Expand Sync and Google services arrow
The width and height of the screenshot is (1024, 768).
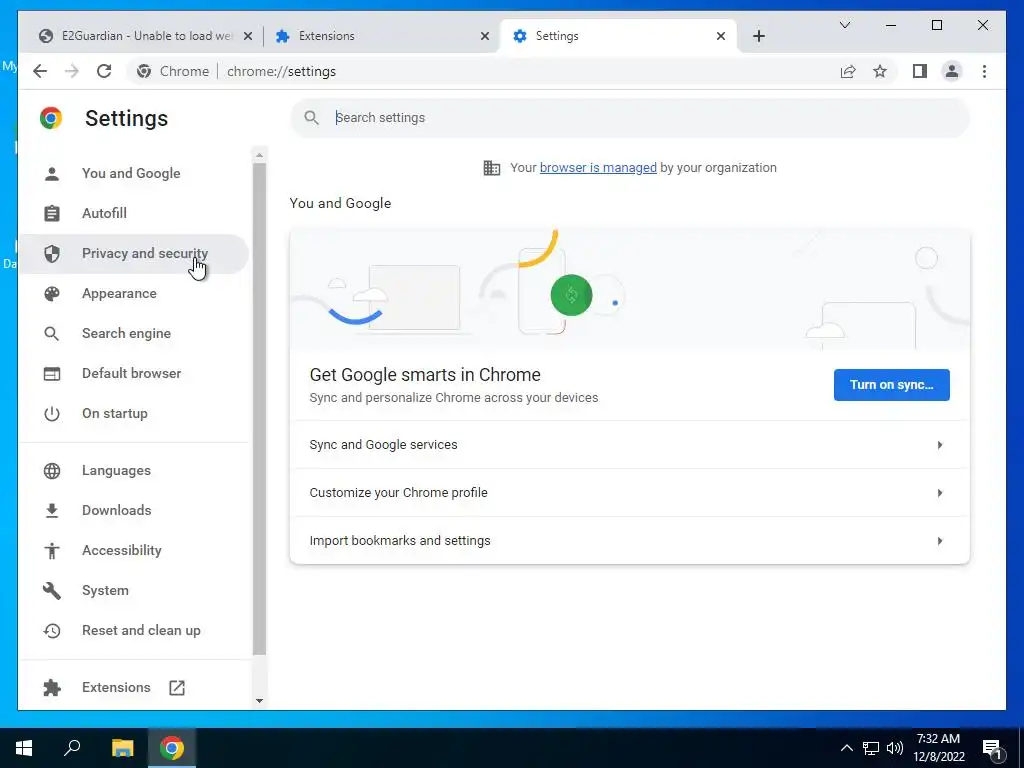click(940, 445)
